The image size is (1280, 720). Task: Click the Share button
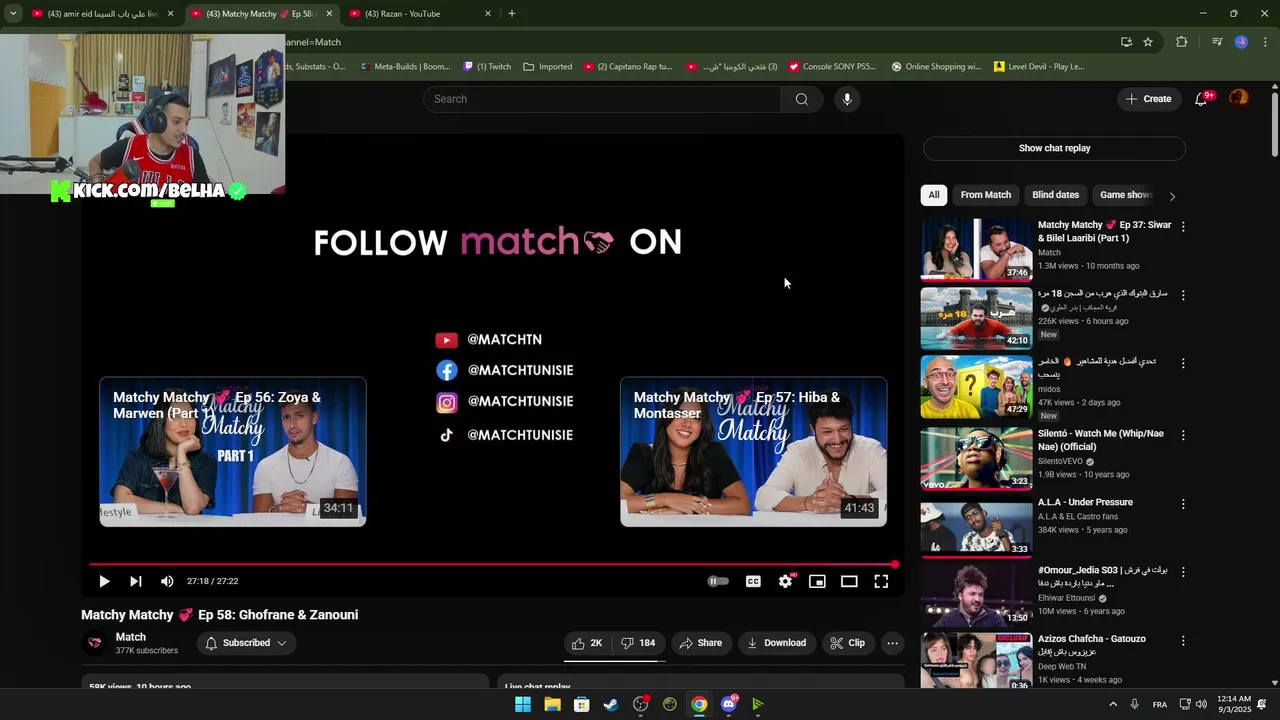point(700,643)
